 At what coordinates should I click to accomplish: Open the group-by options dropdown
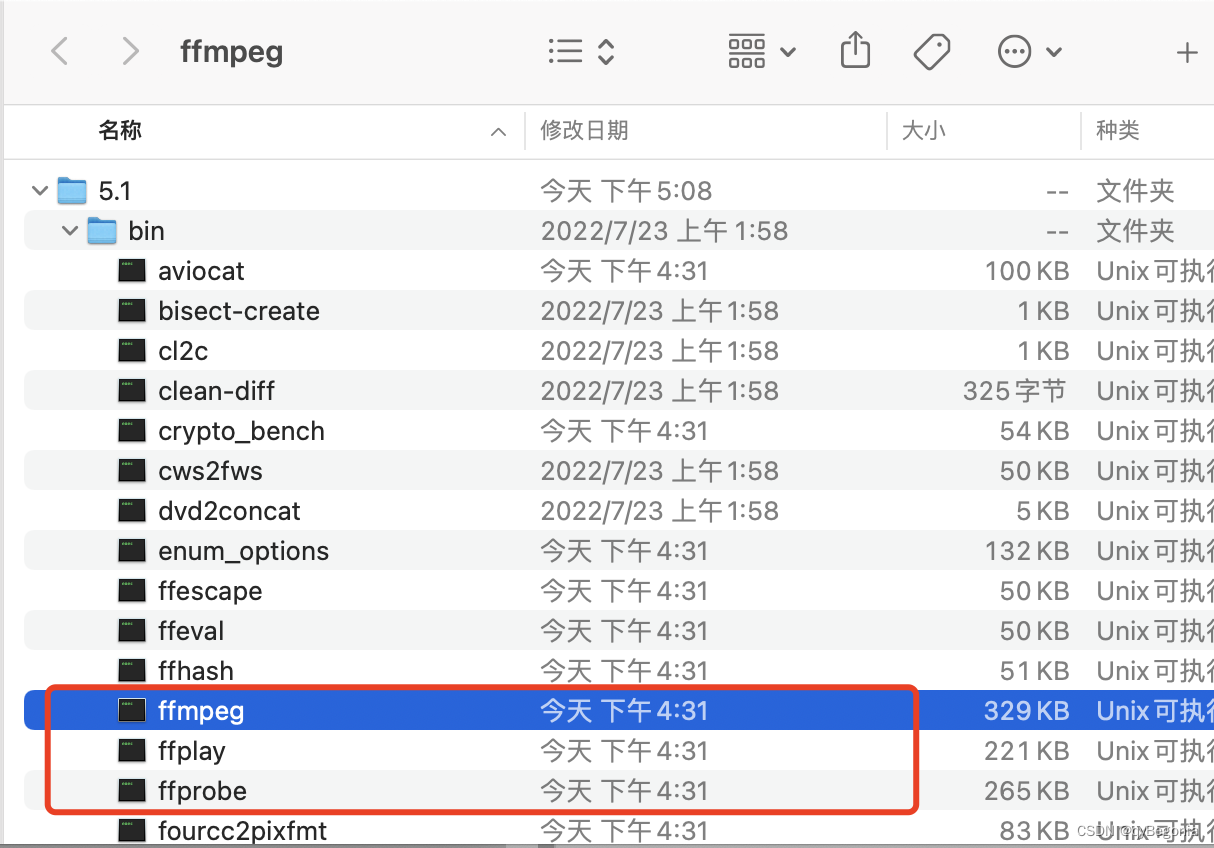pyautogui.click(x=761, y=51)
